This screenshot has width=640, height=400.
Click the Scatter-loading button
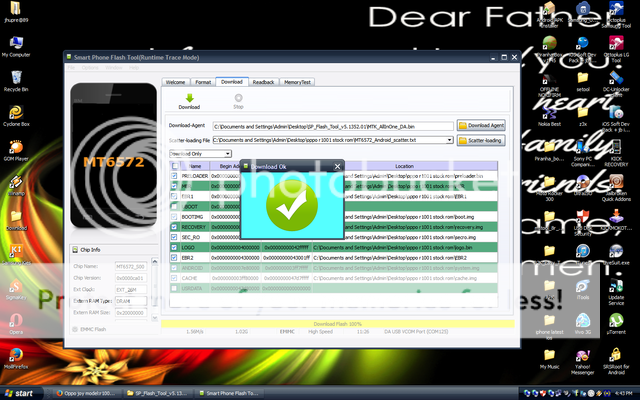[481, 140]
